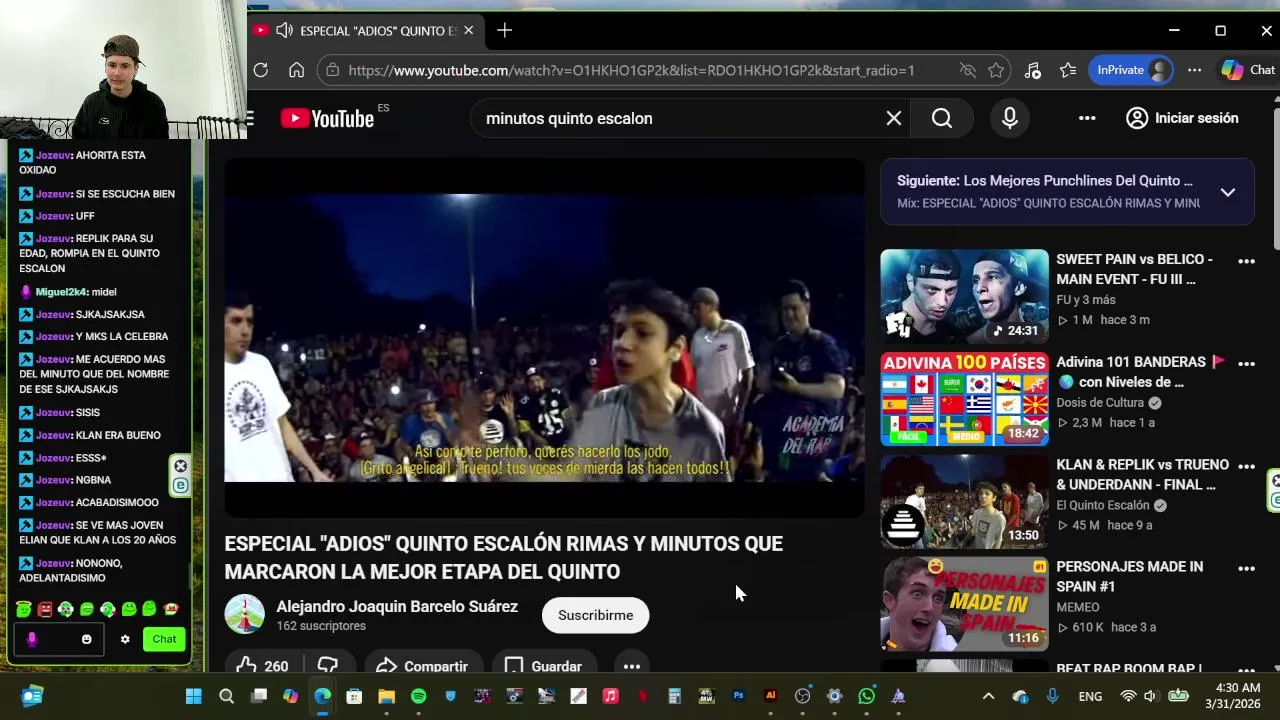
Task: Click the main video player
Action: pyautogui.click(x=544, y=337)
